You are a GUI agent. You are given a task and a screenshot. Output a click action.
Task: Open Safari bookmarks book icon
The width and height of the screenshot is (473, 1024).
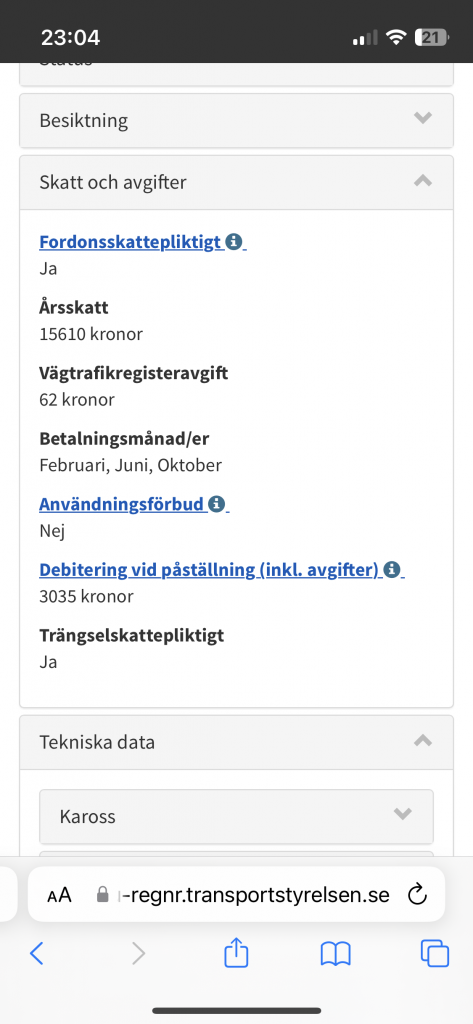pyautogui.click(x=336, y=954)
